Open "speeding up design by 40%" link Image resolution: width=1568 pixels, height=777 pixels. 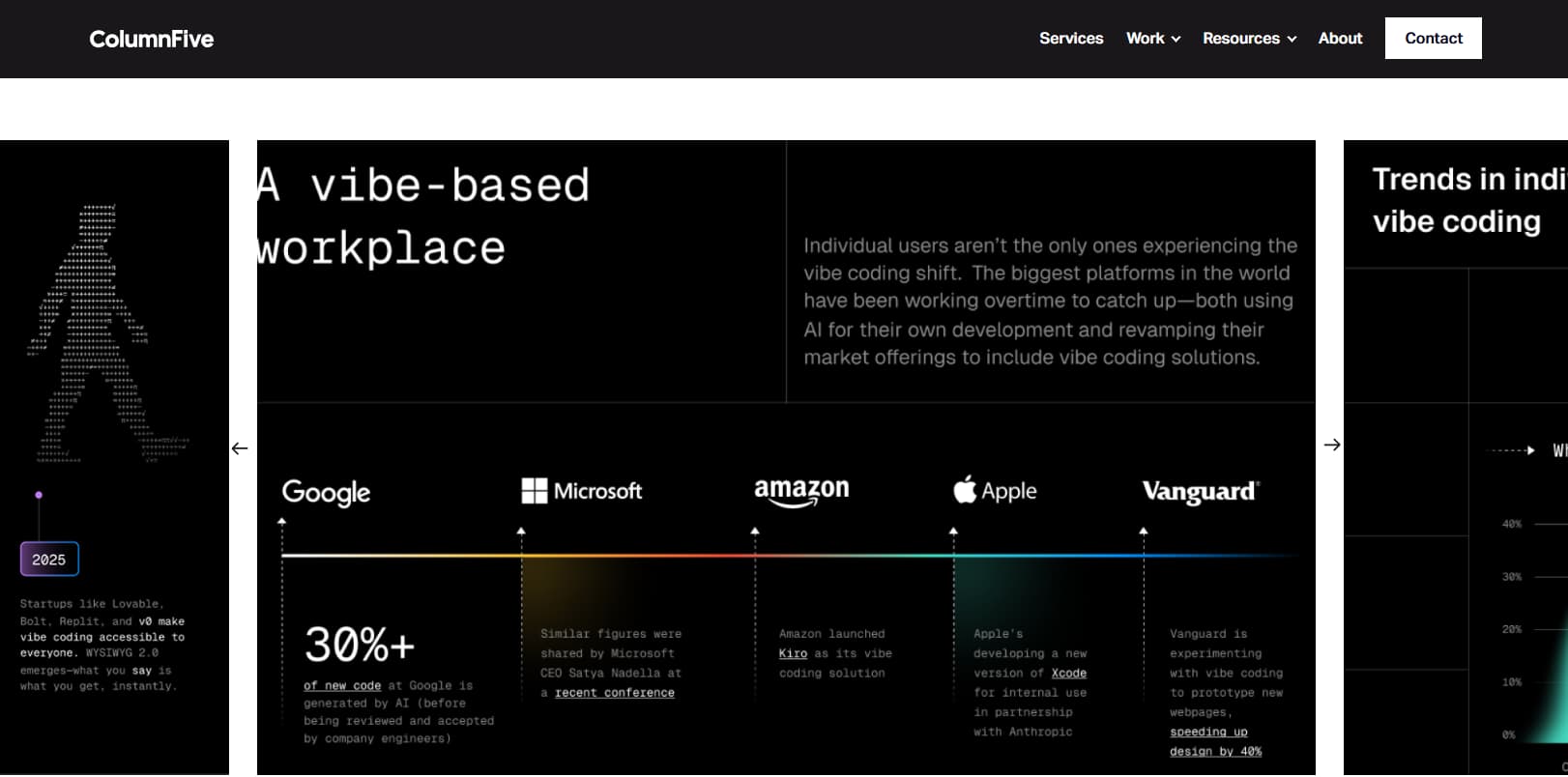point(1216,741)
